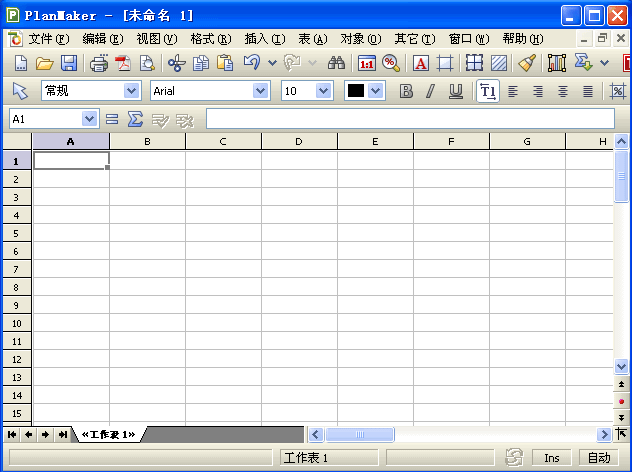Viewport: 632px width, 472px height.
Task: Click the 自动 status bar button
Action: click(599, 458)
